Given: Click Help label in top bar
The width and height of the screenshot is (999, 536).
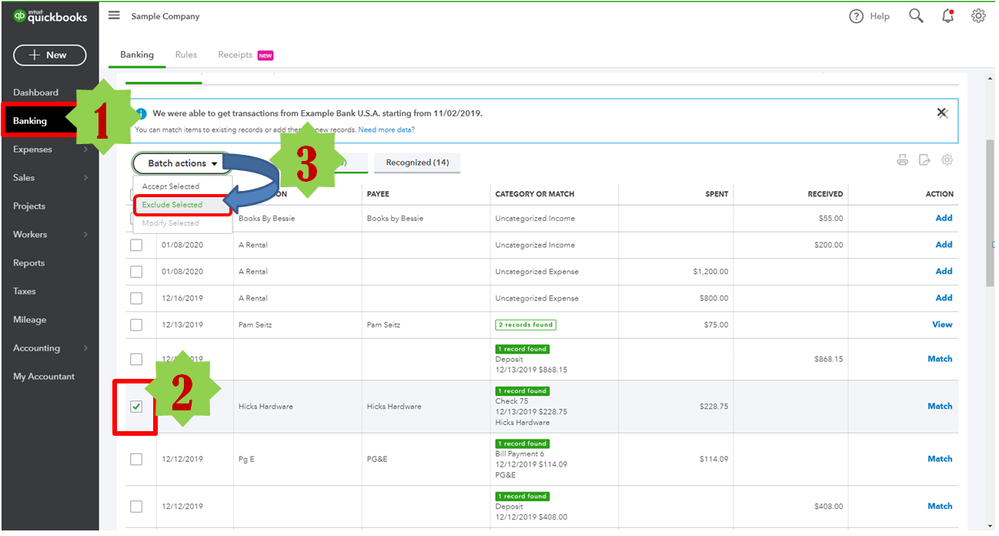Looking at the screenshot, I should pos(880,17).
